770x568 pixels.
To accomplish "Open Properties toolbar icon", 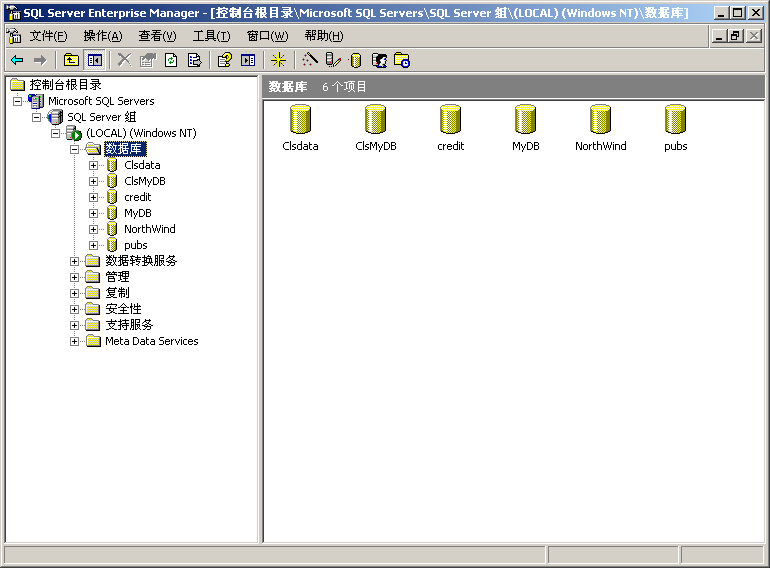I will [148, 60].
